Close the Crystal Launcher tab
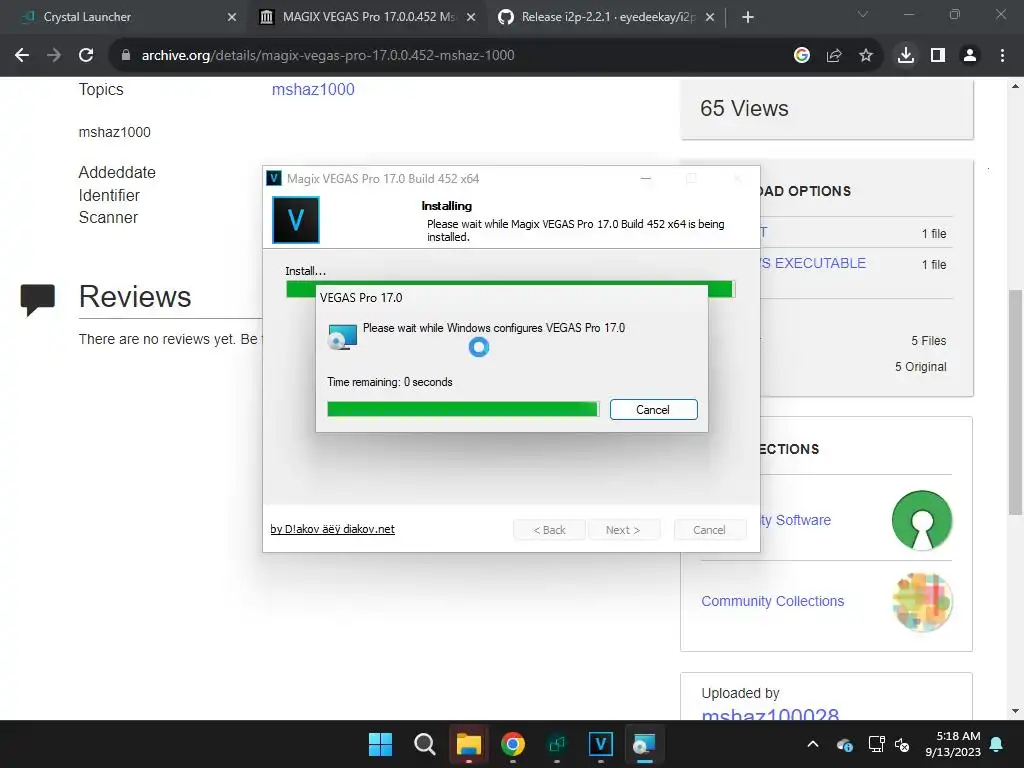The image size is (1024, 768). tap(232, 18)
